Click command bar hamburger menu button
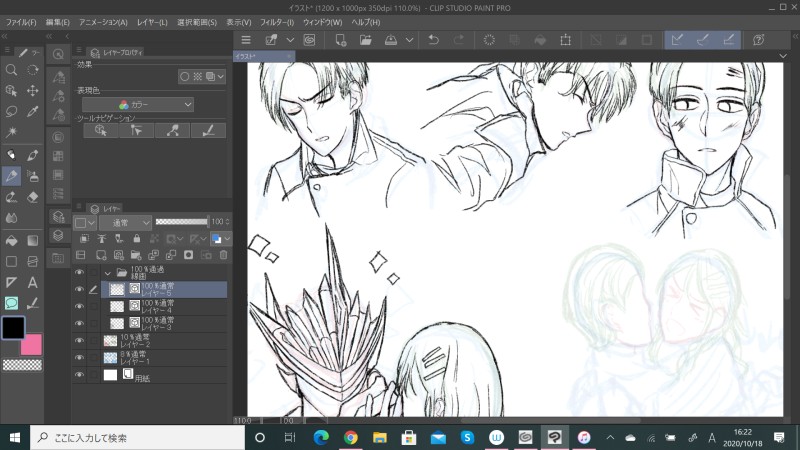Screen dimensions: 800x450 click(x=246, y=40)
